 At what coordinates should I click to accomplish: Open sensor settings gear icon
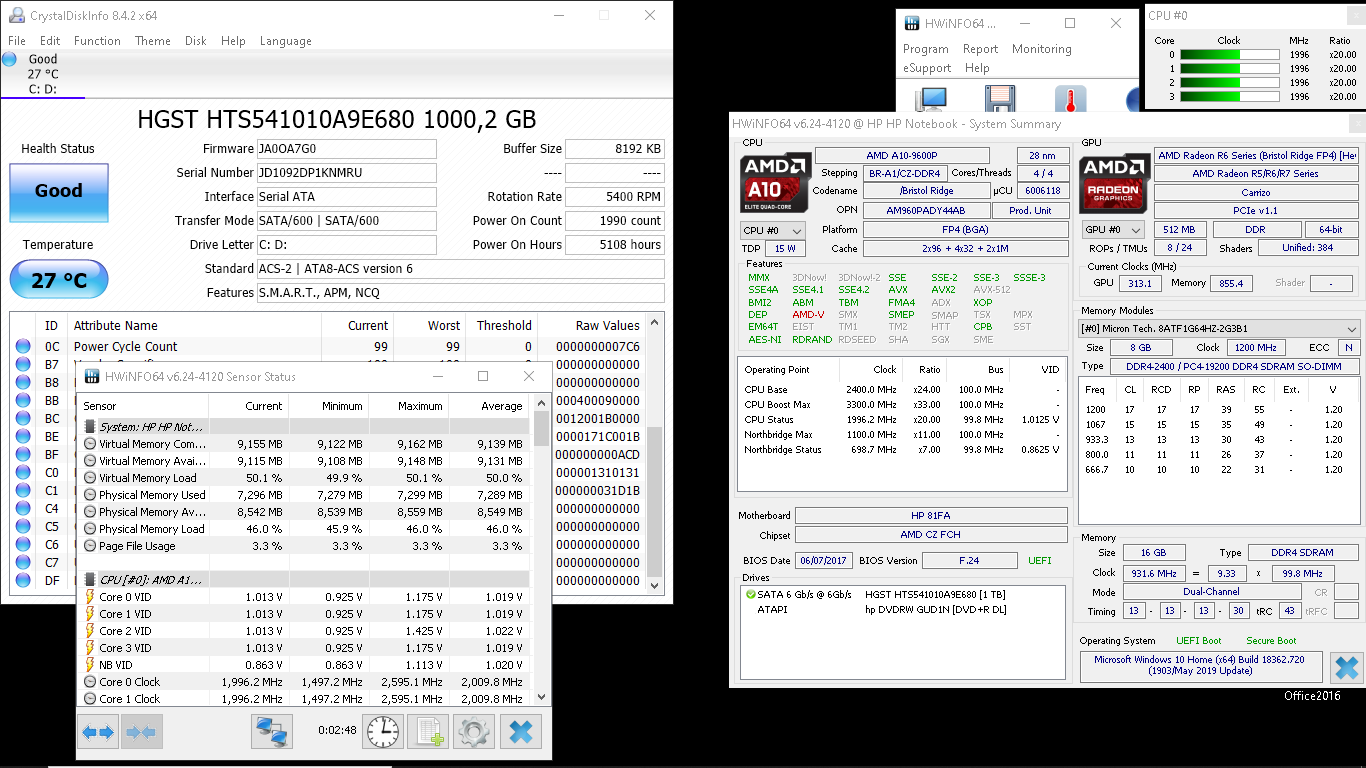coord(474,732)
